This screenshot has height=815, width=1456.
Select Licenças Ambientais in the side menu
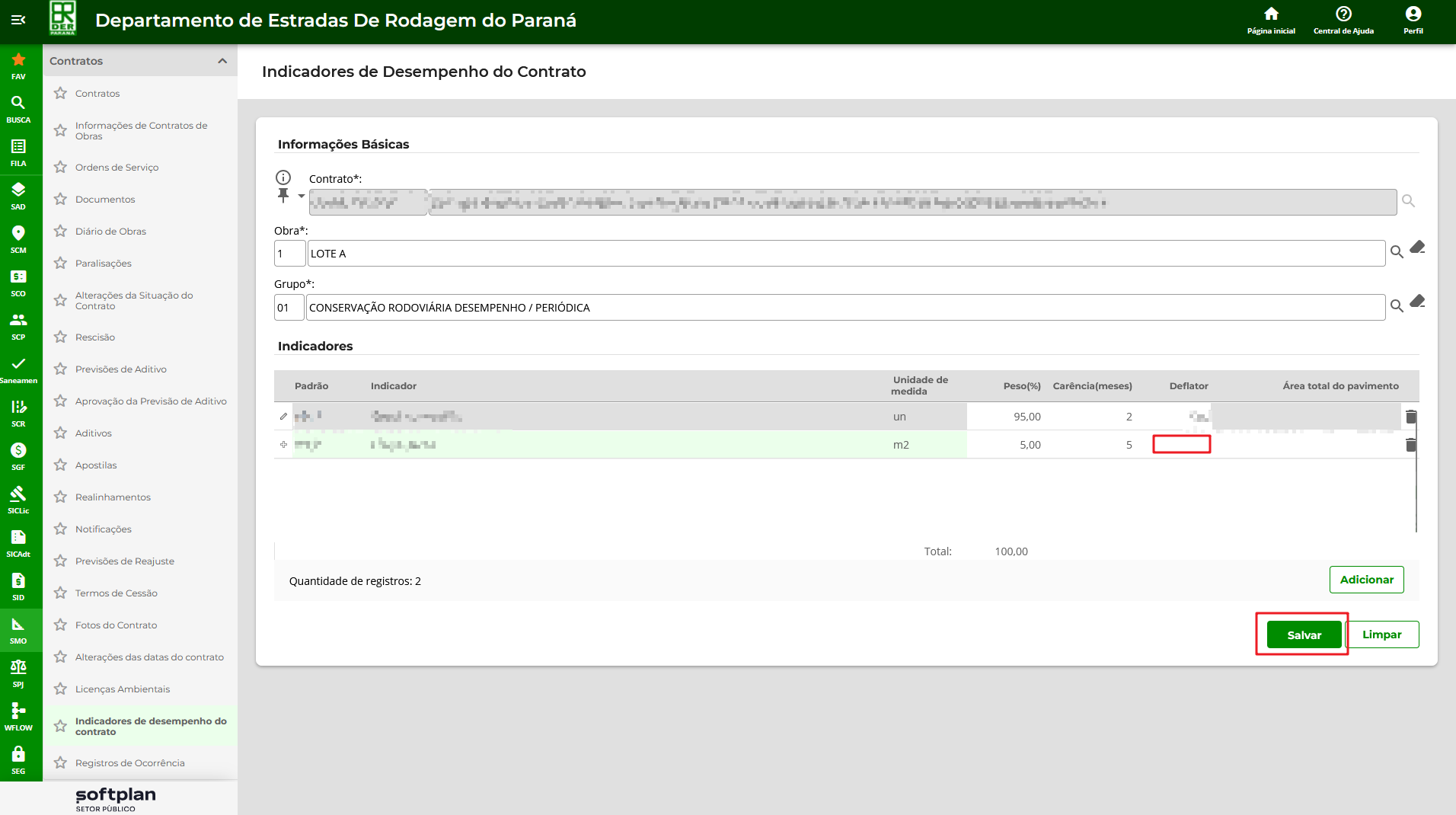click(122, 689)
